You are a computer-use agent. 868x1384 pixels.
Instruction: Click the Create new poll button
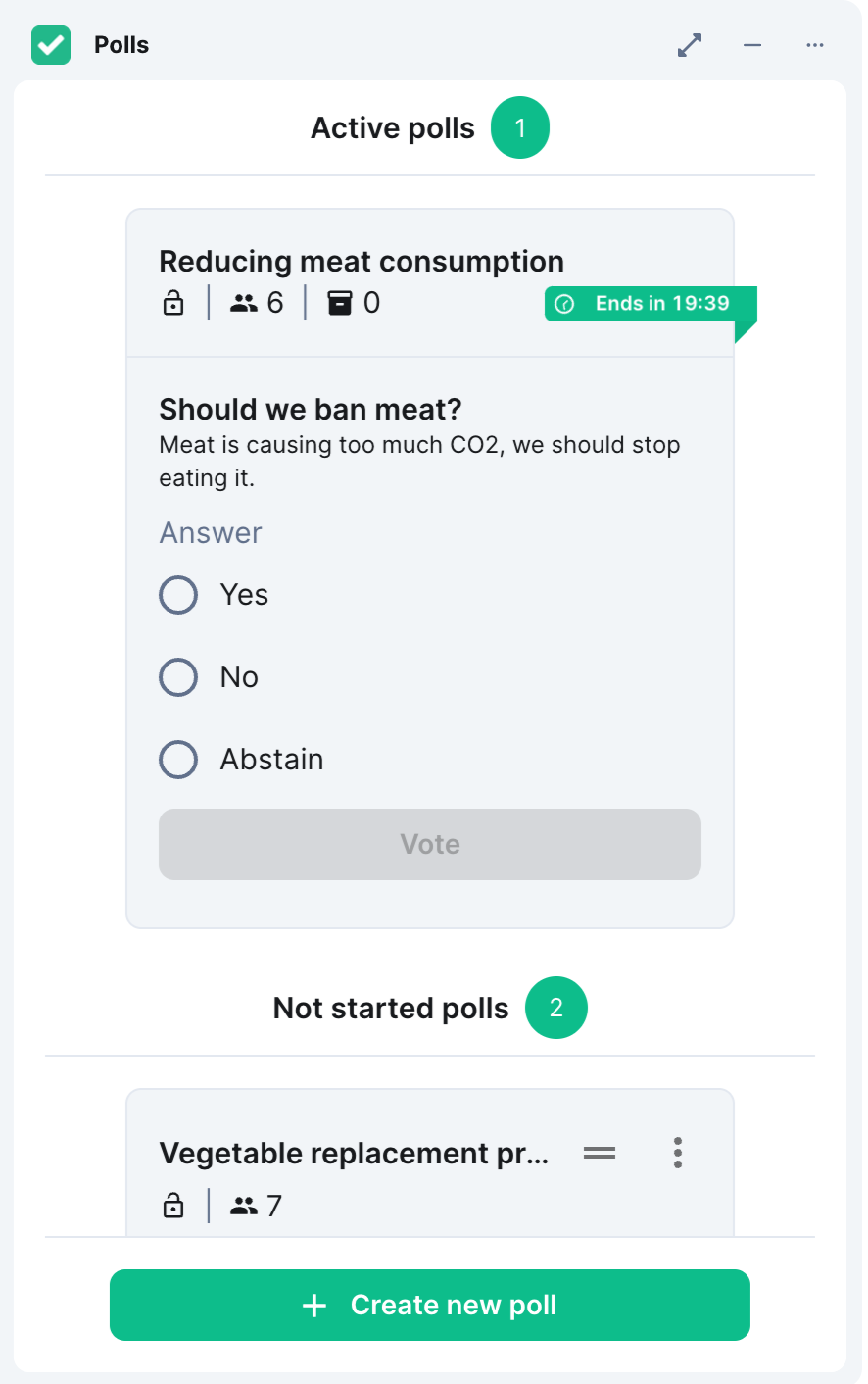click(x=430, y=1305)
